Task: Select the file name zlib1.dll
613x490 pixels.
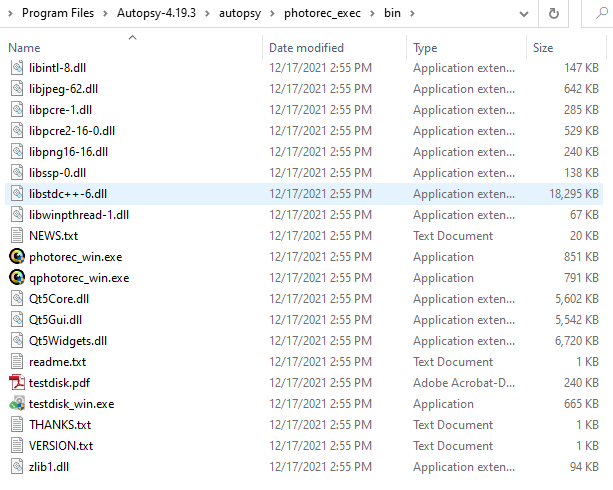Action: pos(49,467)
